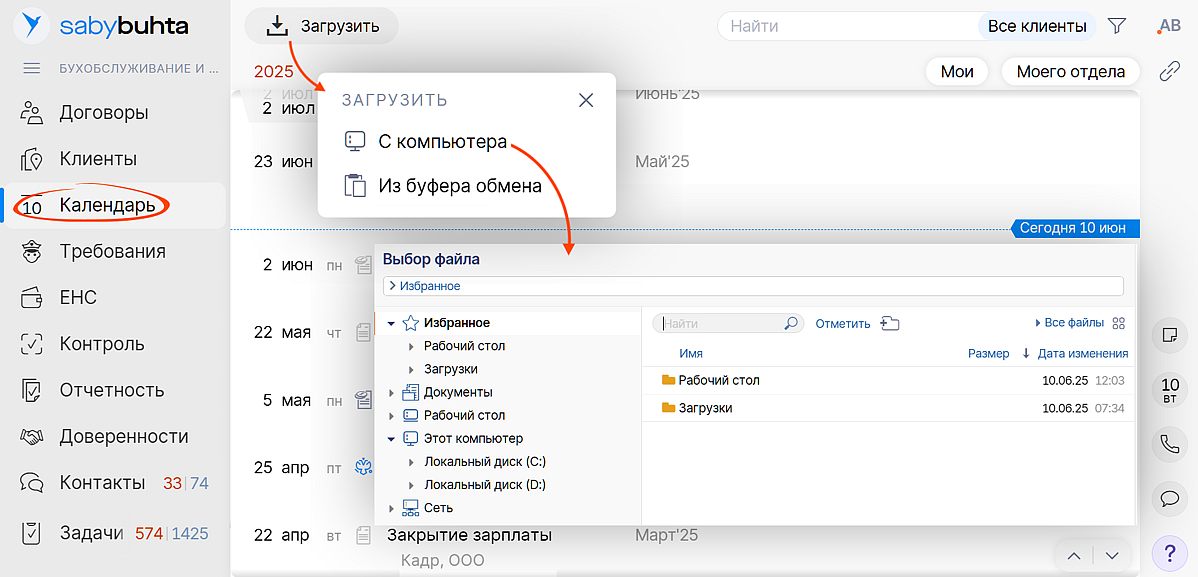Click the help question mark icon

1169,552
